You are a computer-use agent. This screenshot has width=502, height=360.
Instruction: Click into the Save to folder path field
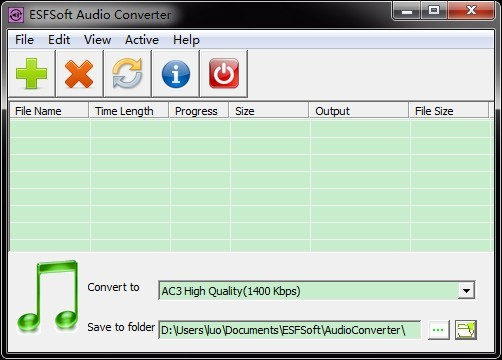pyautogui.click(x=289, y=330)
